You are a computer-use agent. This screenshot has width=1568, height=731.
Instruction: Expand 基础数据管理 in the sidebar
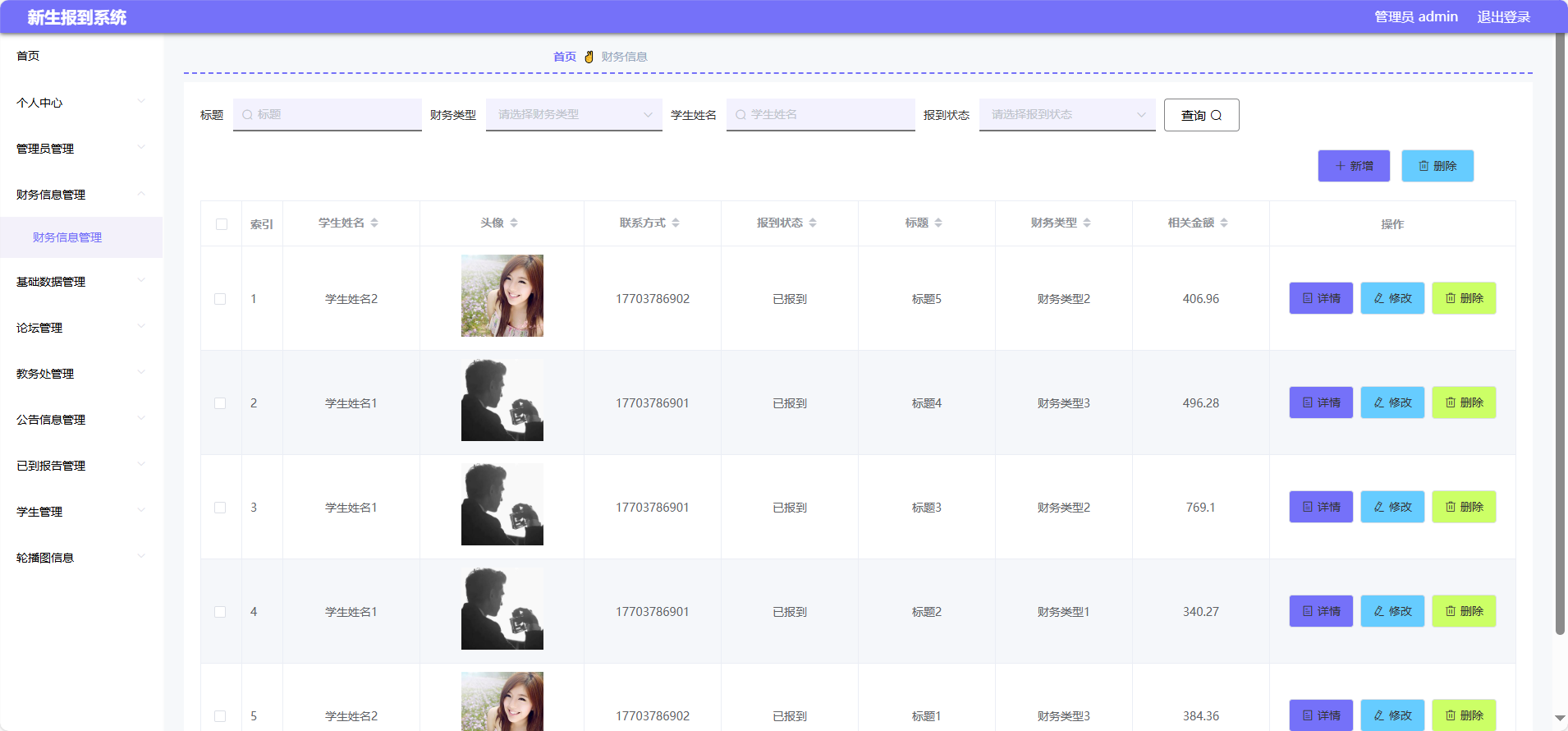tap(81, 282)
